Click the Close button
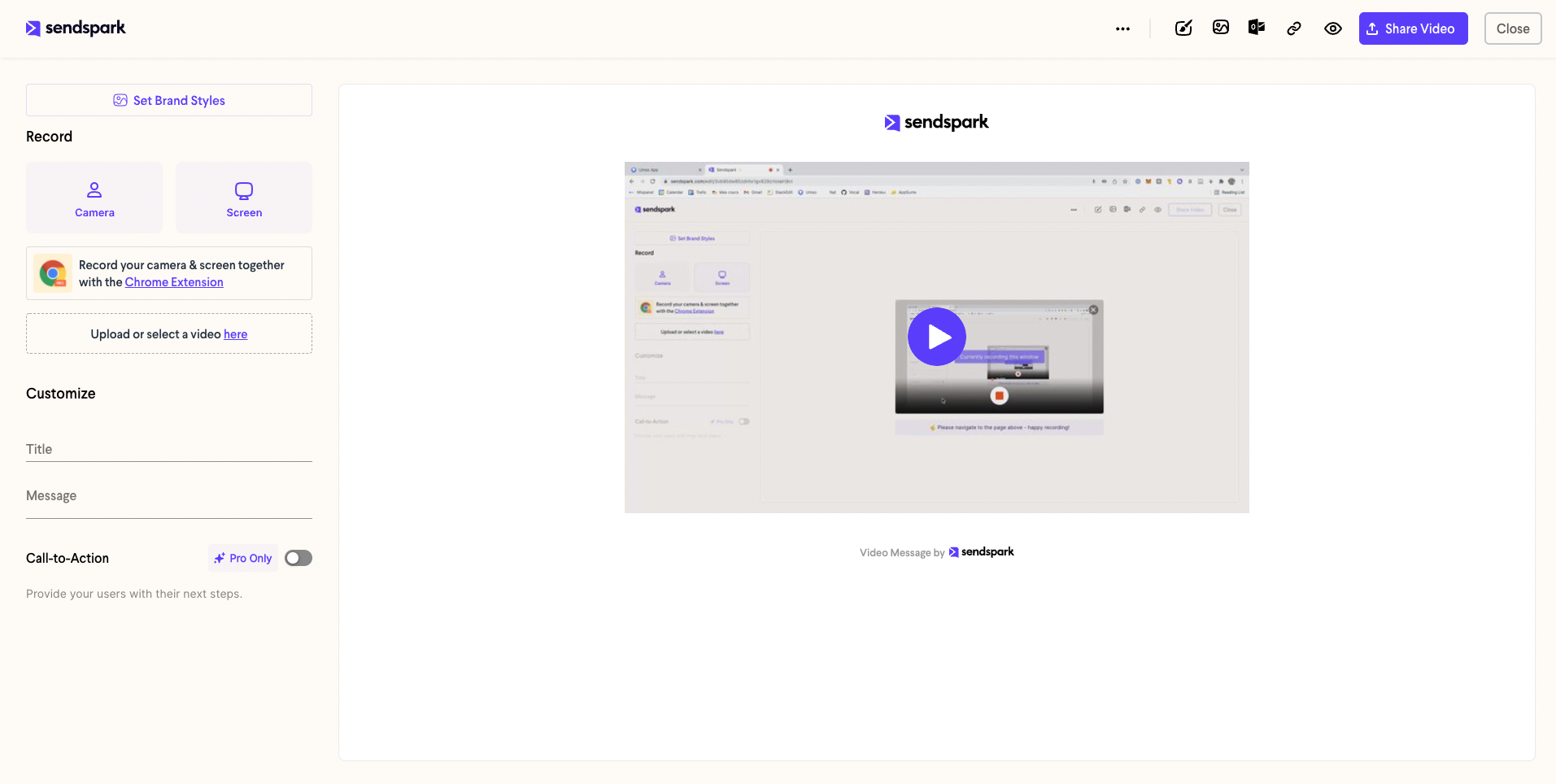The height and width of the screenshot is (784, 1556). 1512,28
